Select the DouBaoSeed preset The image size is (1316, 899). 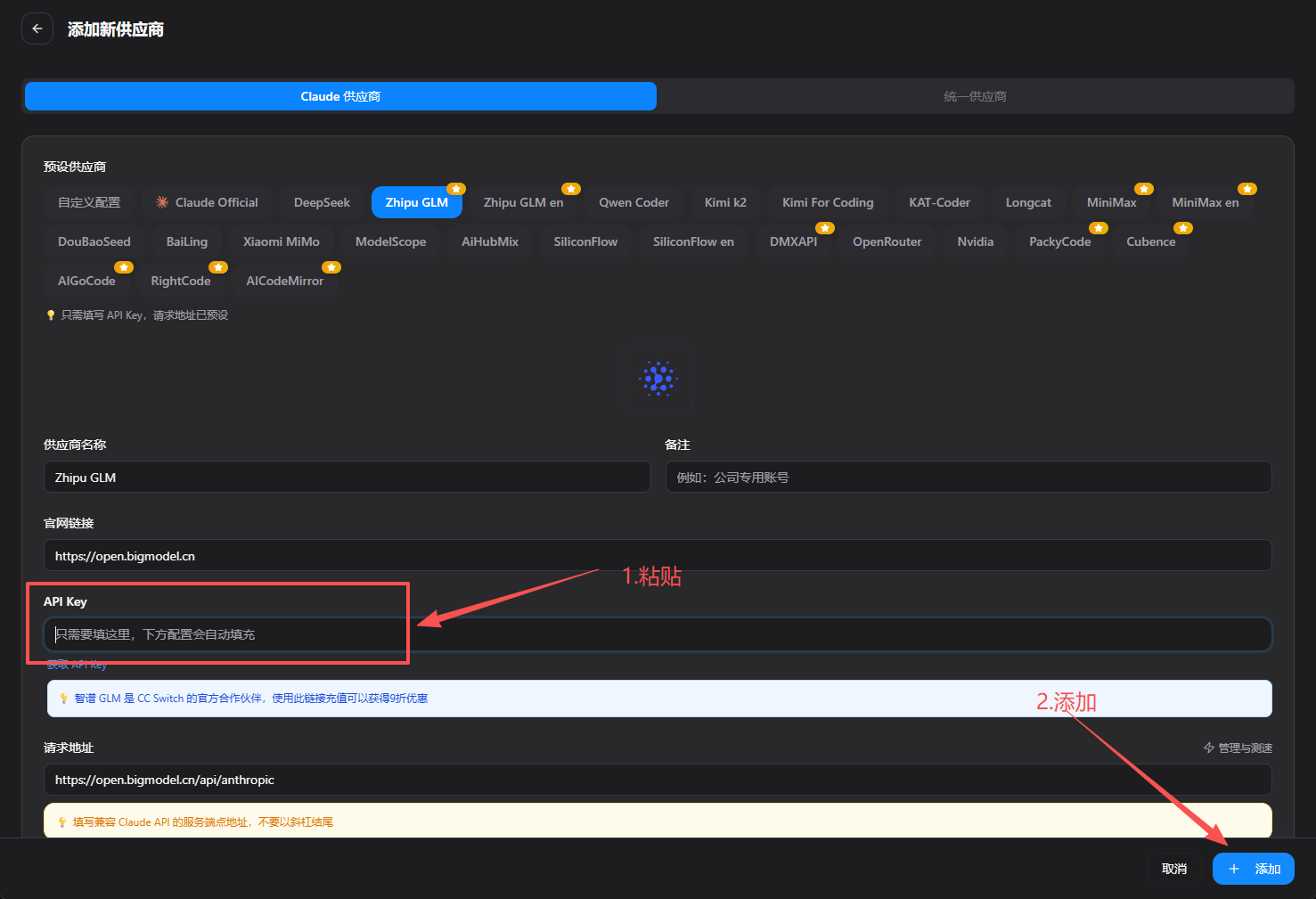coord(94,241)
